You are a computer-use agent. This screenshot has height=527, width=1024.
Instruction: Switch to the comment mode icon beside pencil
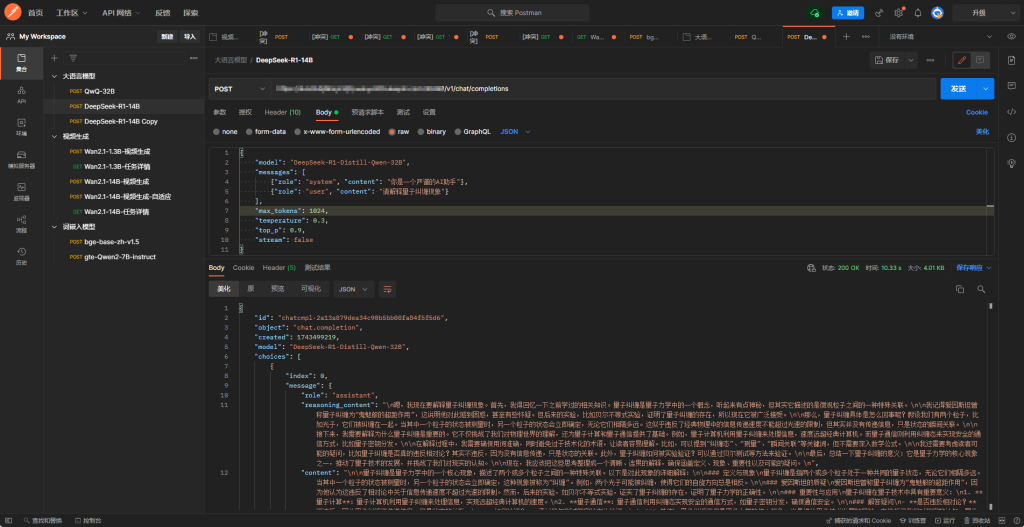(980, 60)
